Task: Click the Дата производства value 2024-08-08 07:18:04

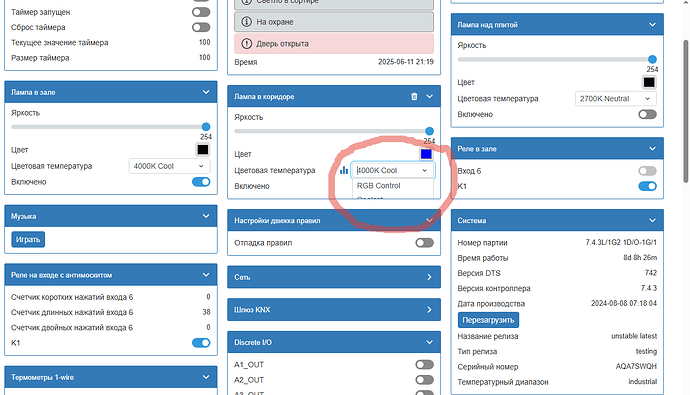Action: pyautogui.click(x=624, y=304)
